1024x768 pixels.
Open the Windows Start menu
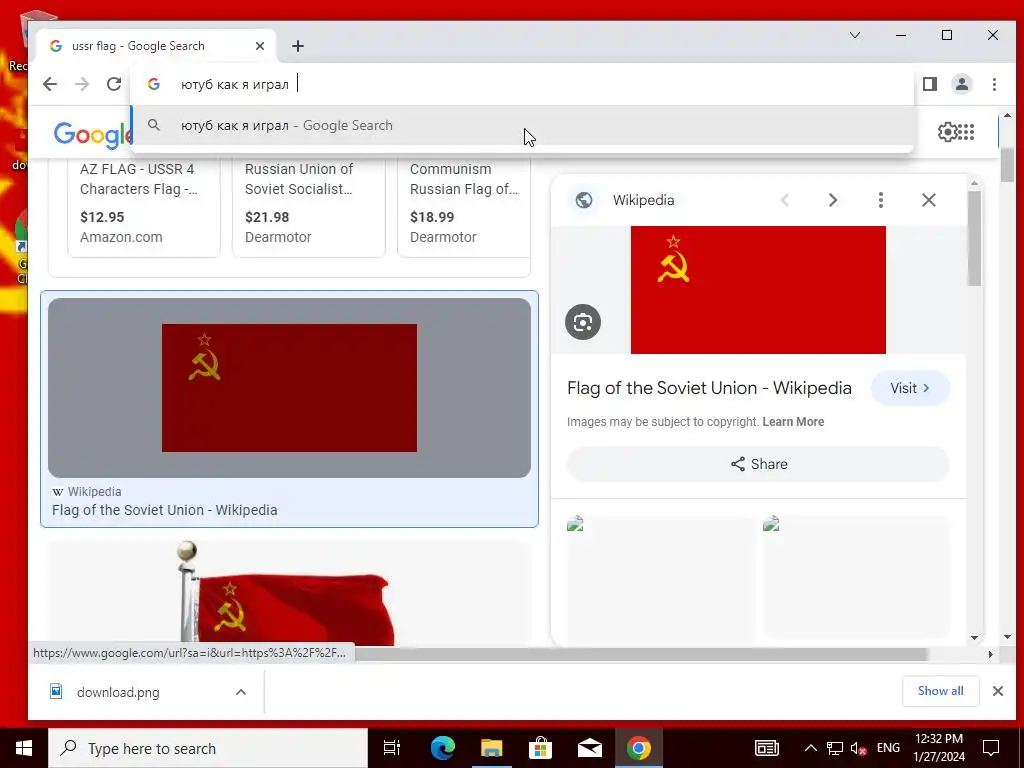[24, 748]
